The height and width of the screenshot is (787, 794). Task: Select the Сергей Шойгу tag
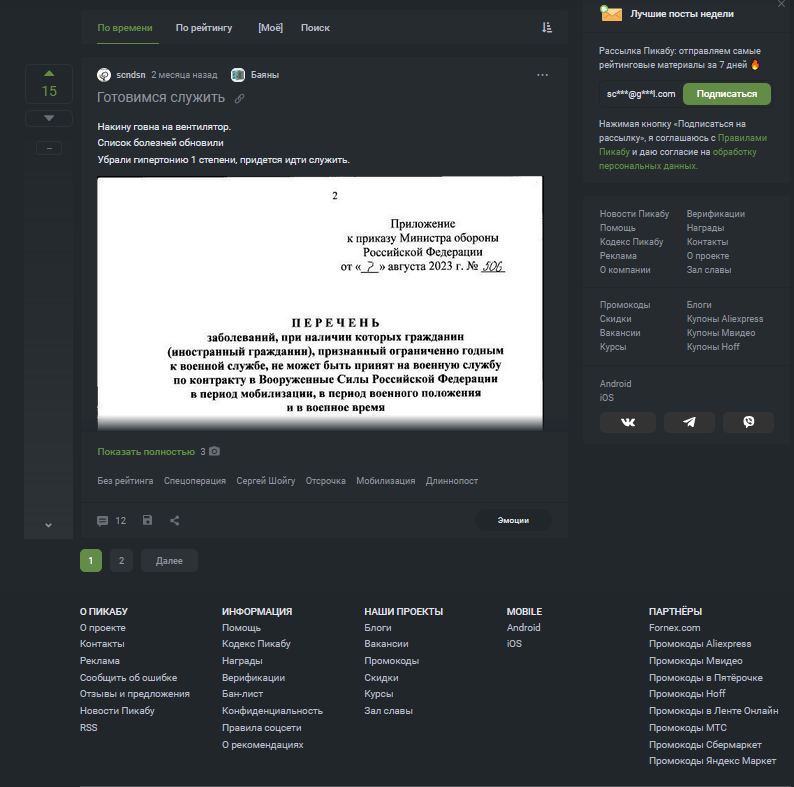coord(265,481)
